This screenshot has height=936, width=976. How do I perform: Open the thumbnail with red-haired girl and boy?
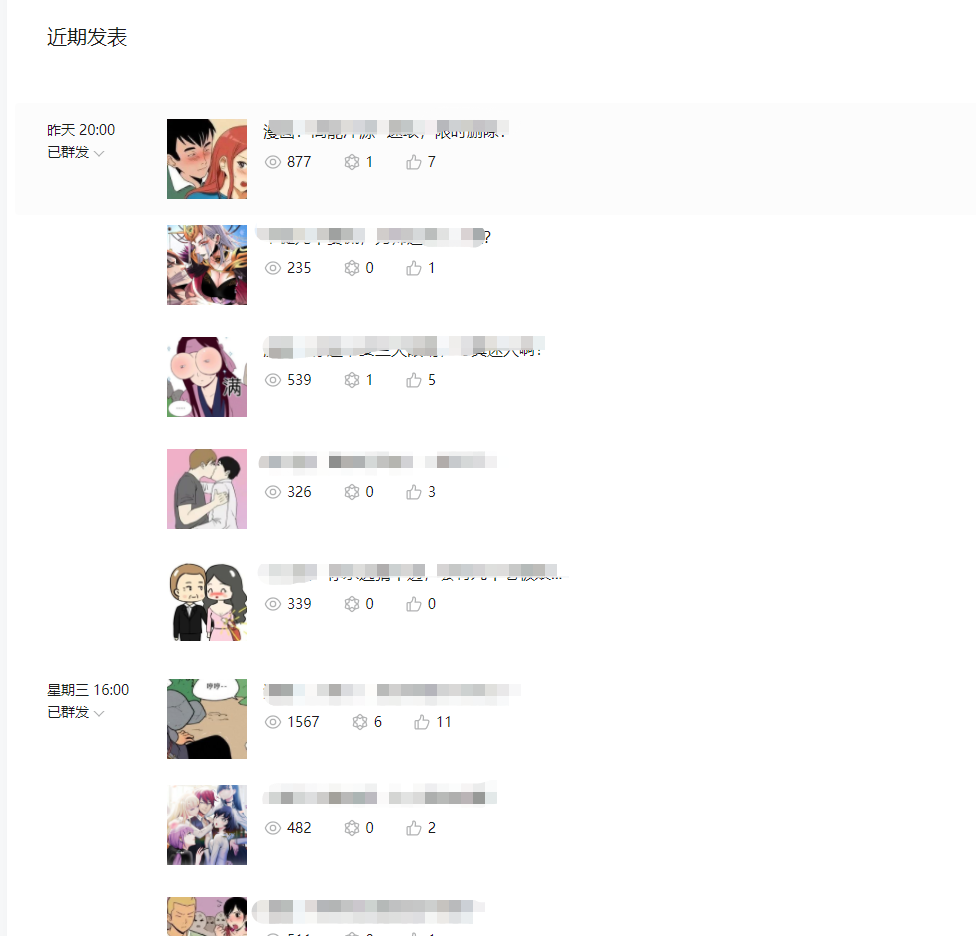coord(207,159)
